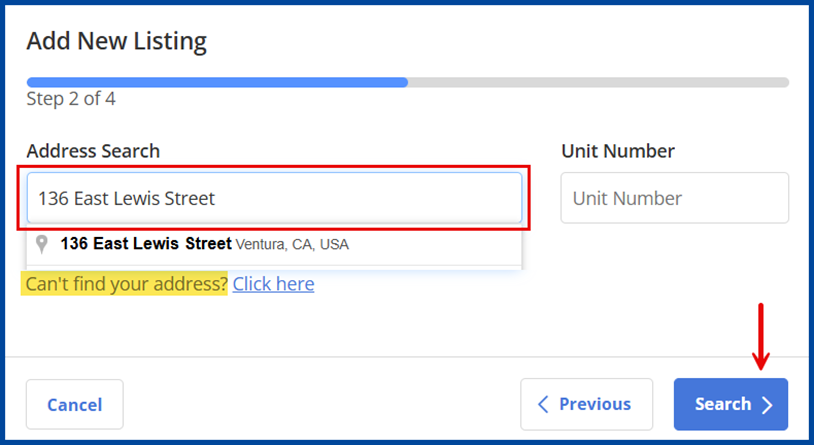Screen dimensions: 814x445
Task: Click the typed "136 East Lewis Street" text
Action: coord(126,198)
